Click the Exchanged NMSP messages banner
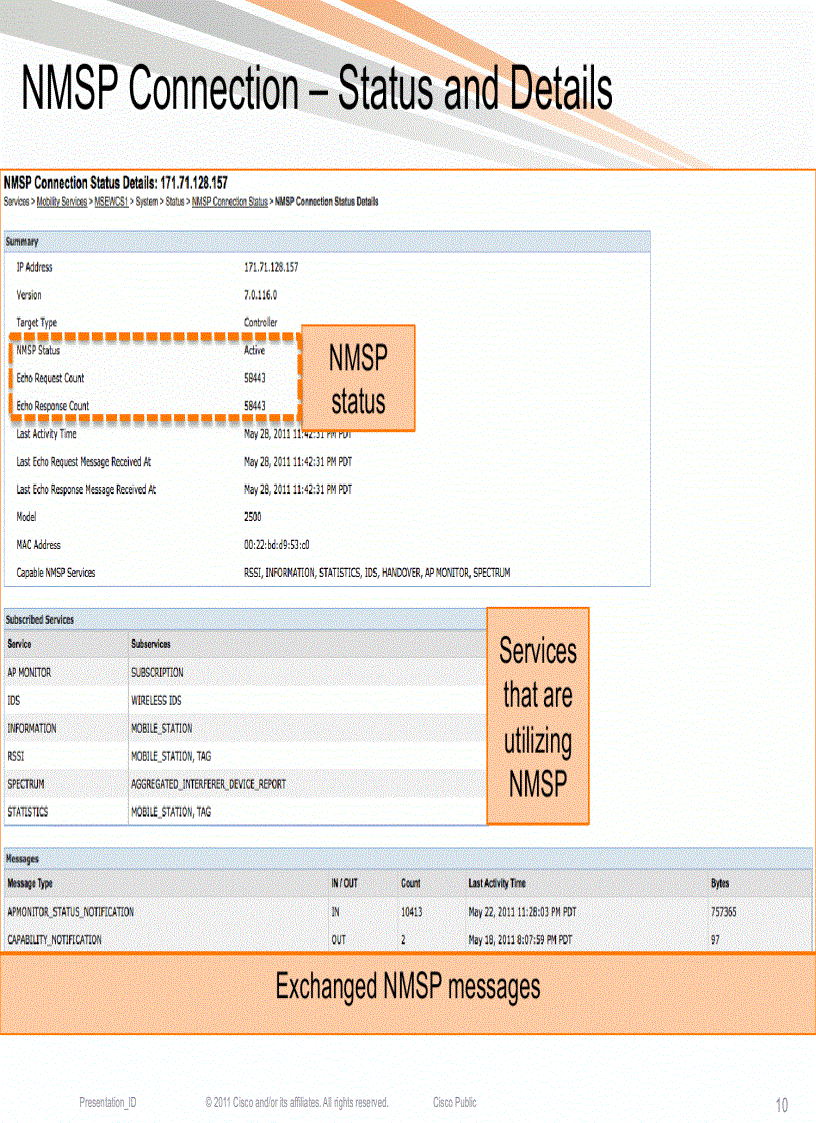The height and width of the screenshot is (1123, 816). point(408,987)
